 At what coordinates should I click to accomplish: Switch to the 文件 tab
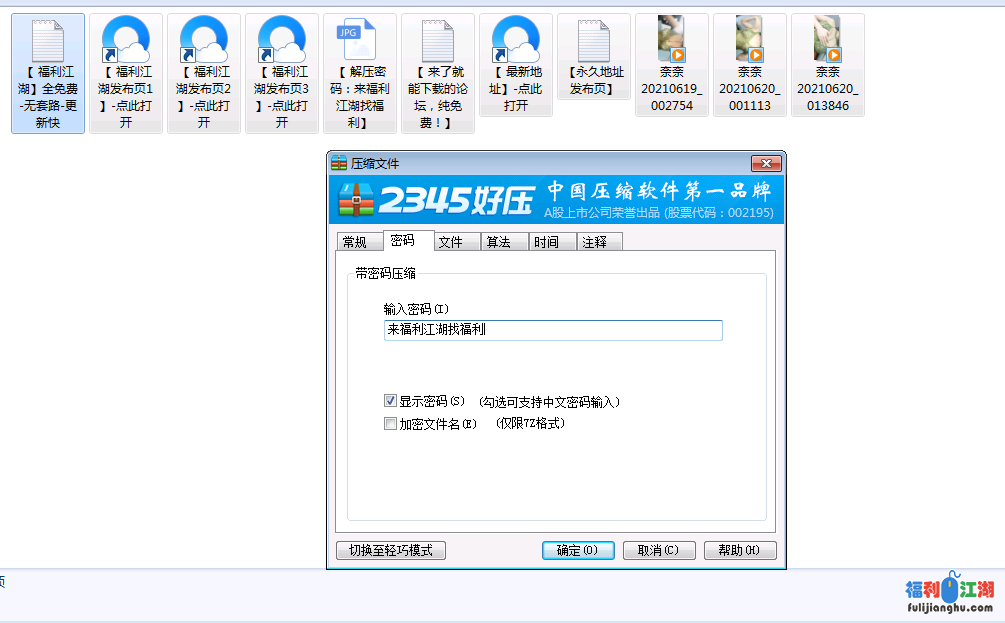click(451, 242)
